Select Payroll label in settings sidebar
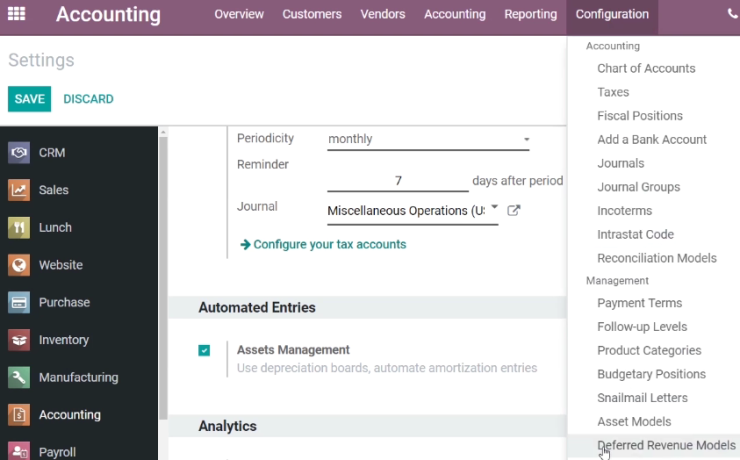The height and width of the screenshot is (460, 740). pos(57,452)
